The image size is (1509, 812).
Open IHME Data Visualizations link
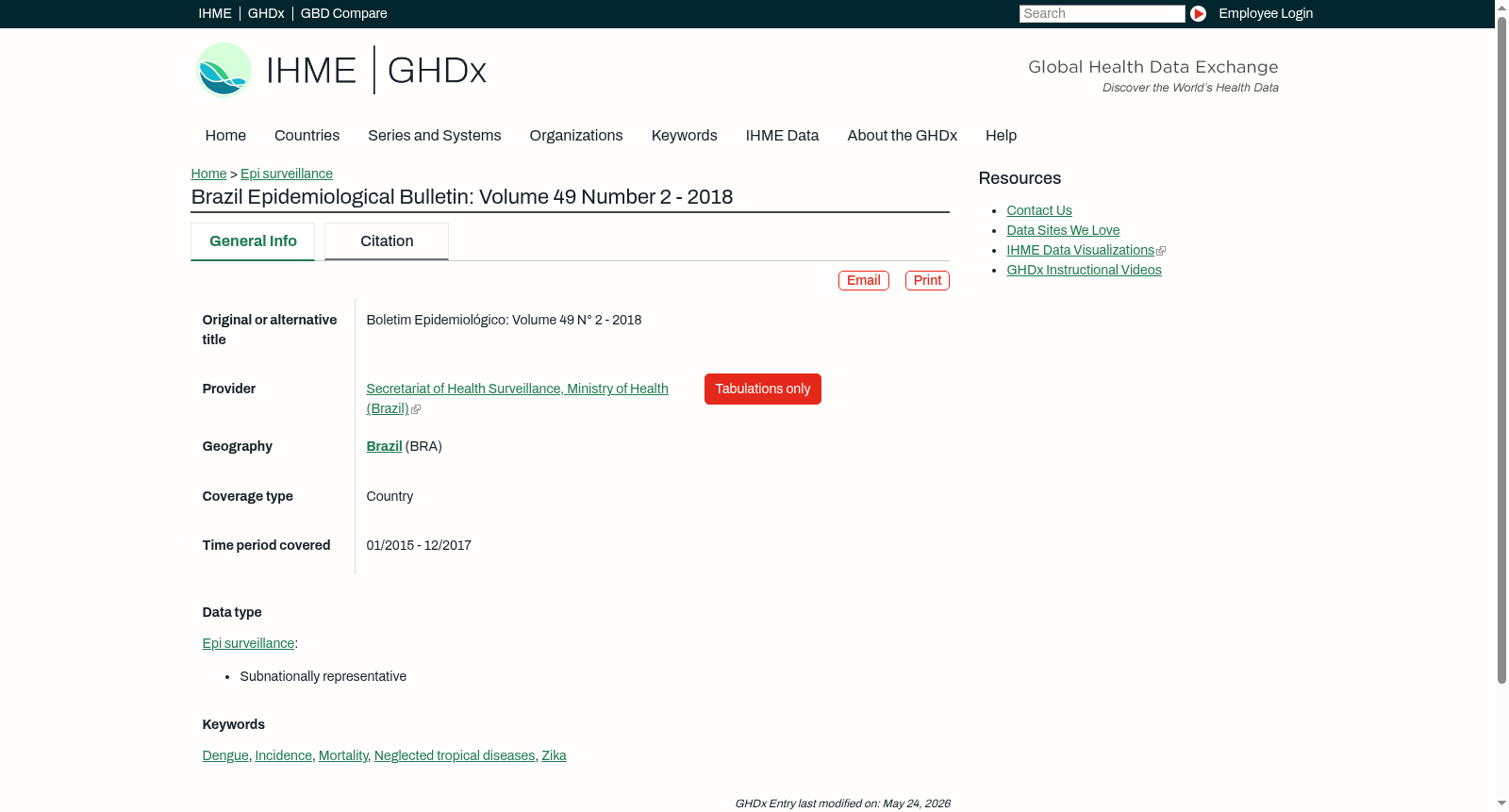[x=1081, y=250]
